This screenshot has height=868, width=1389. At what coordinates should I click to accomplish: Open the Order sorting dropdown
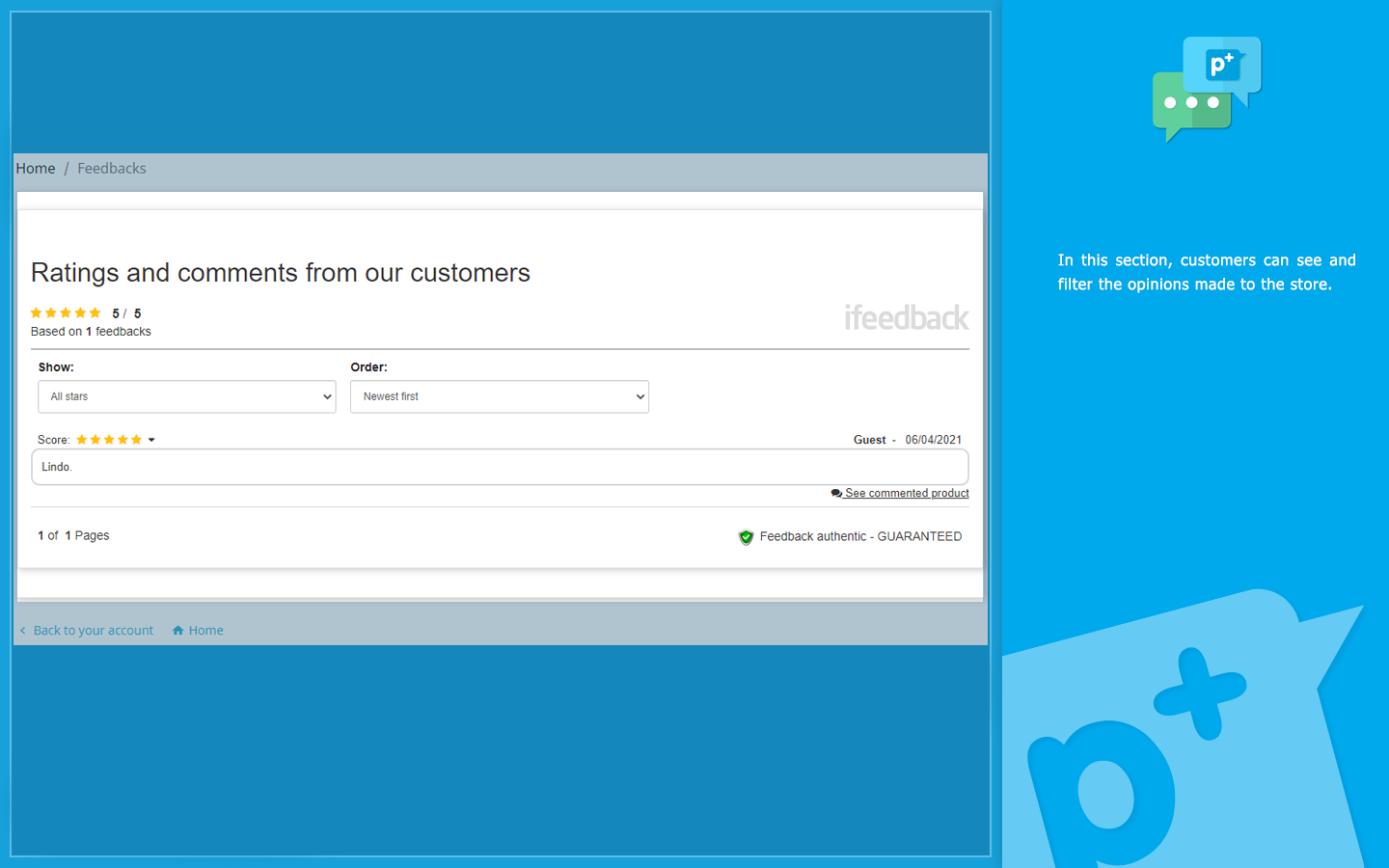click(x=500, y=396)
